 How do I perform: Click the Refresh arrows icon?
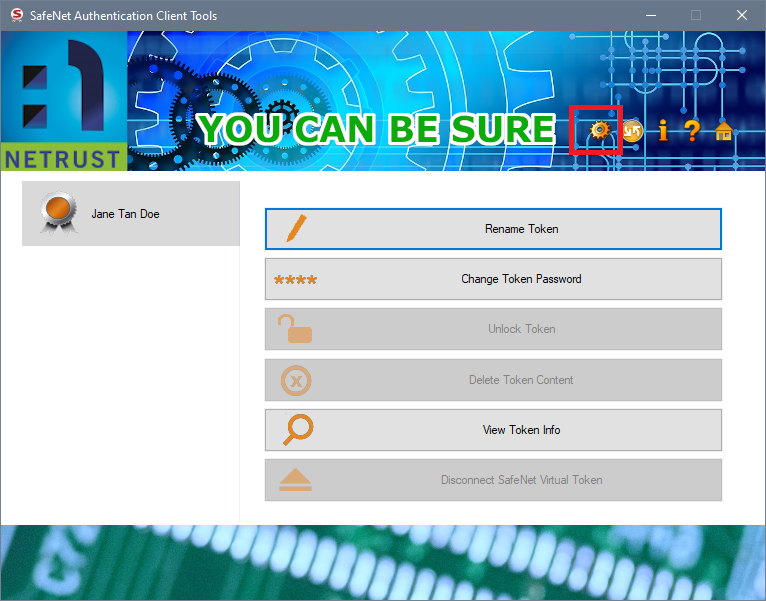(632, 130)
